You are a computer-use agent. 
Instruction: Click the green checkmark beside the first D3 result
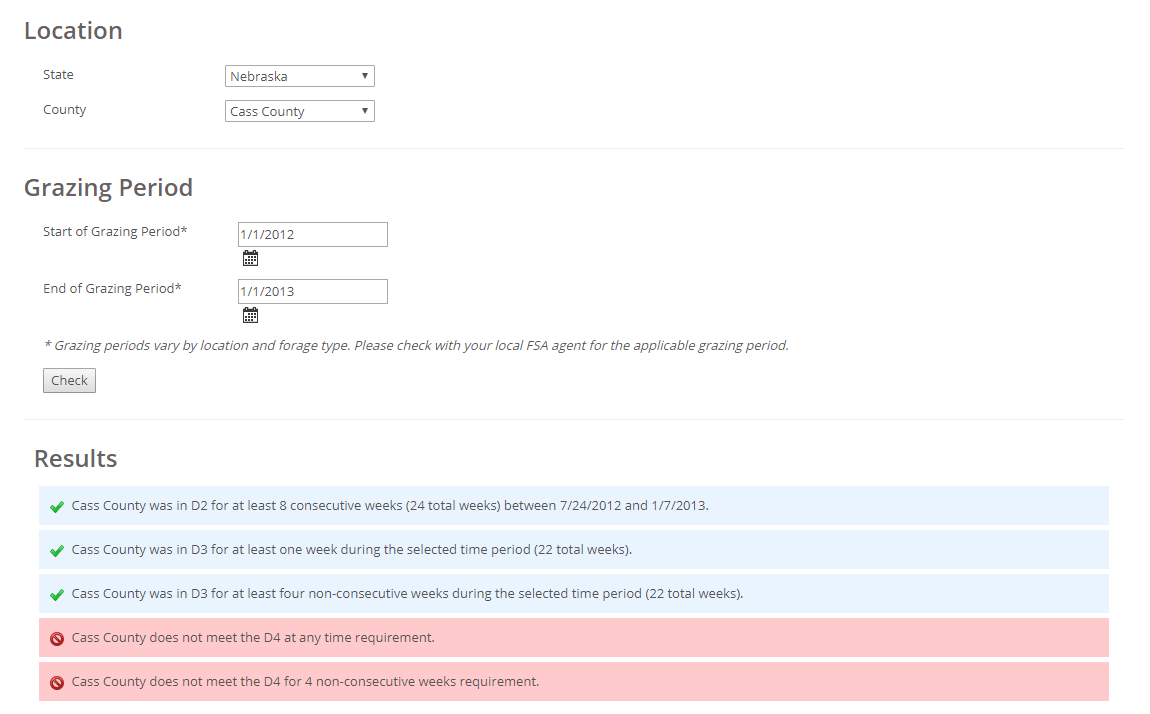57,550
